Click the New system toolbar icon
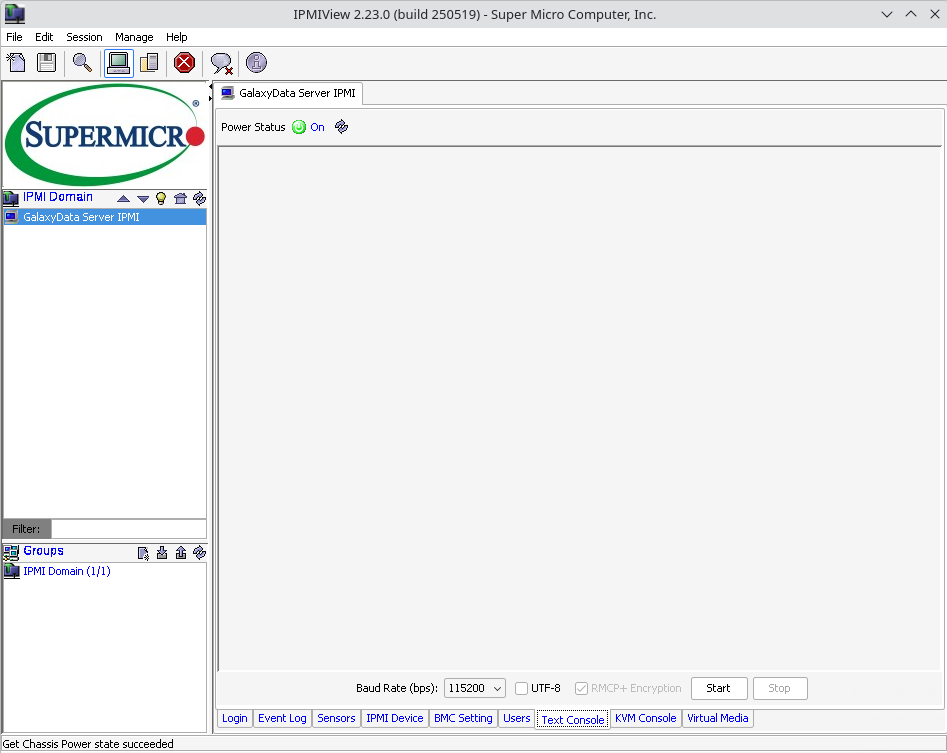 16,62
